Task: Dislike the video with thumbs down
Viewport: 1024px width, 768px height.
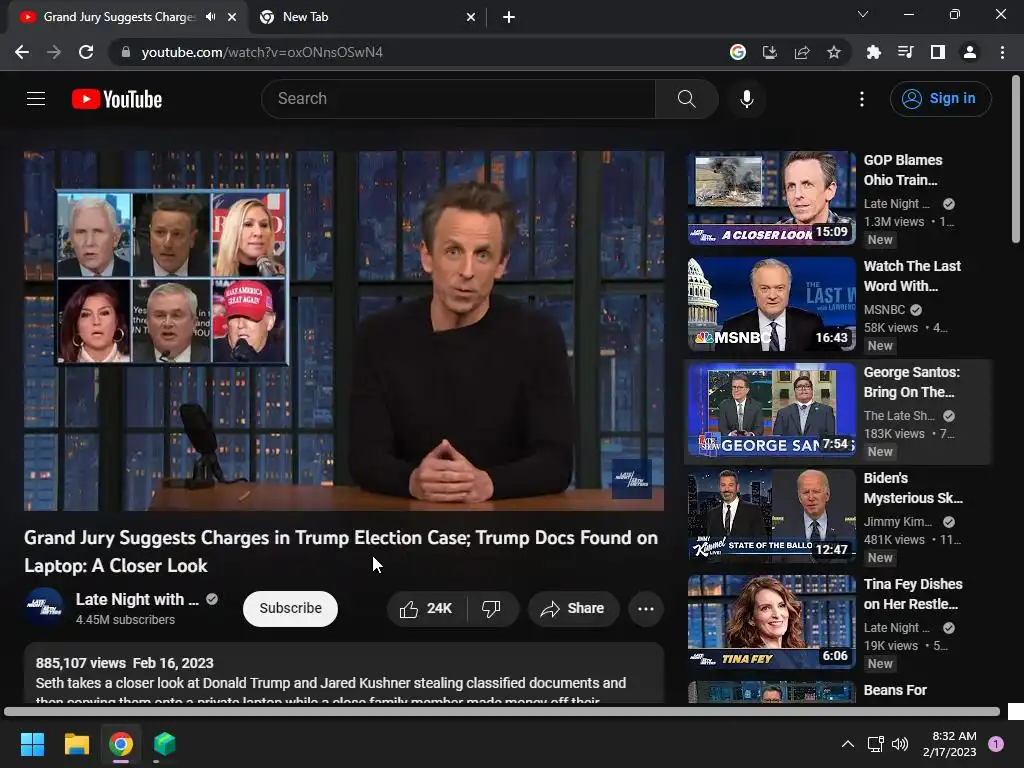Action: pos(492,609)
